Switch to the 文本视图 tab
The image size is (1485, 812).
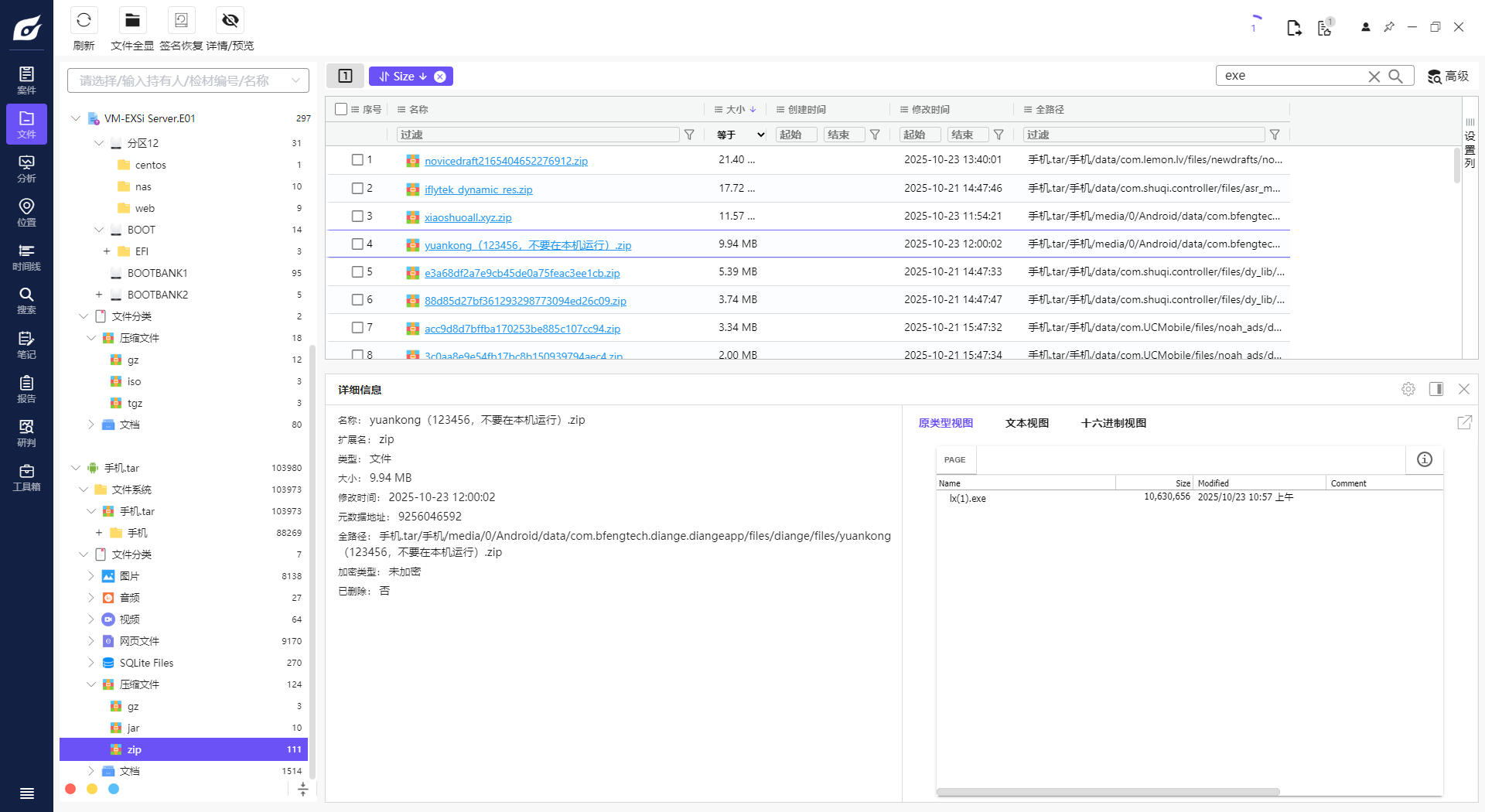[1026, 423]
